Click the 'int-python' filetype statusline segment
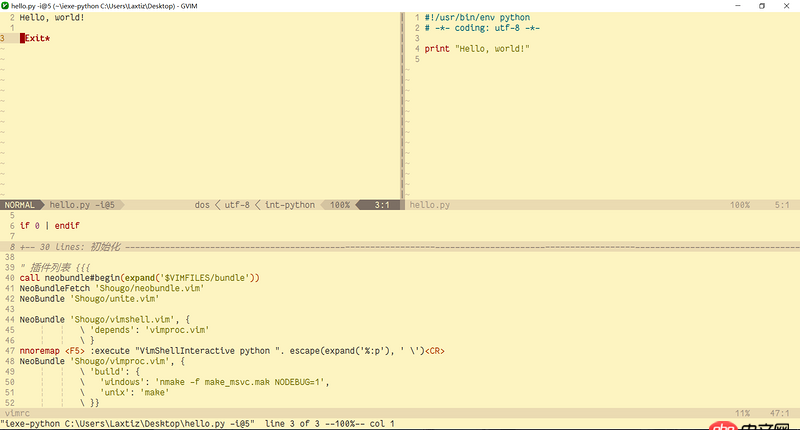Viewport: 800px width, 430px height. click(290, 205)
